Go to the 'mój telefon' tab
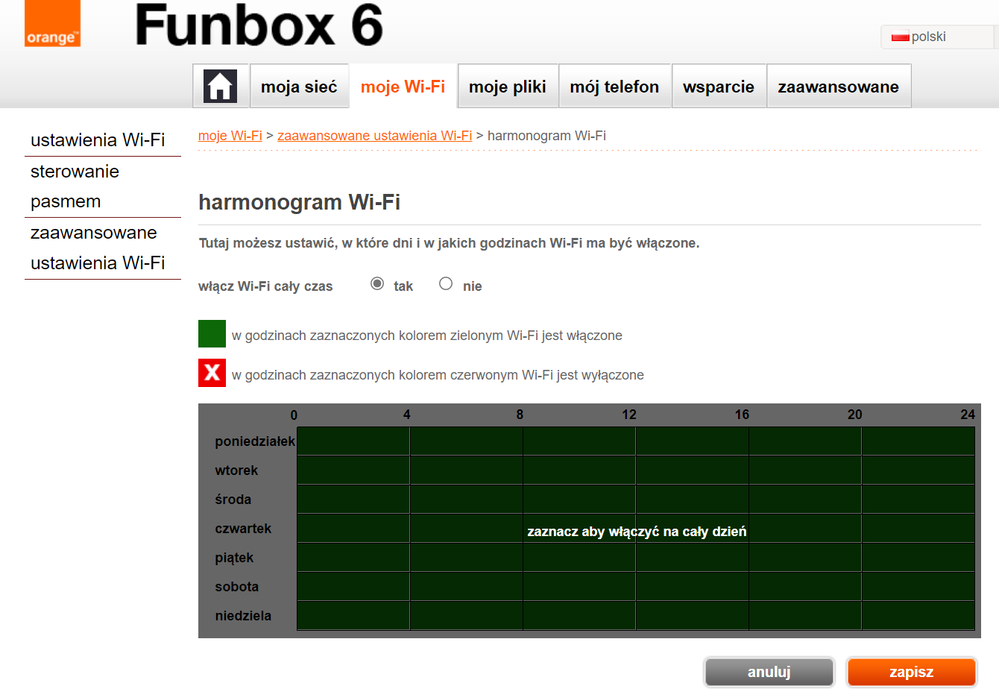The image size is (999, 695). (x=614, y=86)
